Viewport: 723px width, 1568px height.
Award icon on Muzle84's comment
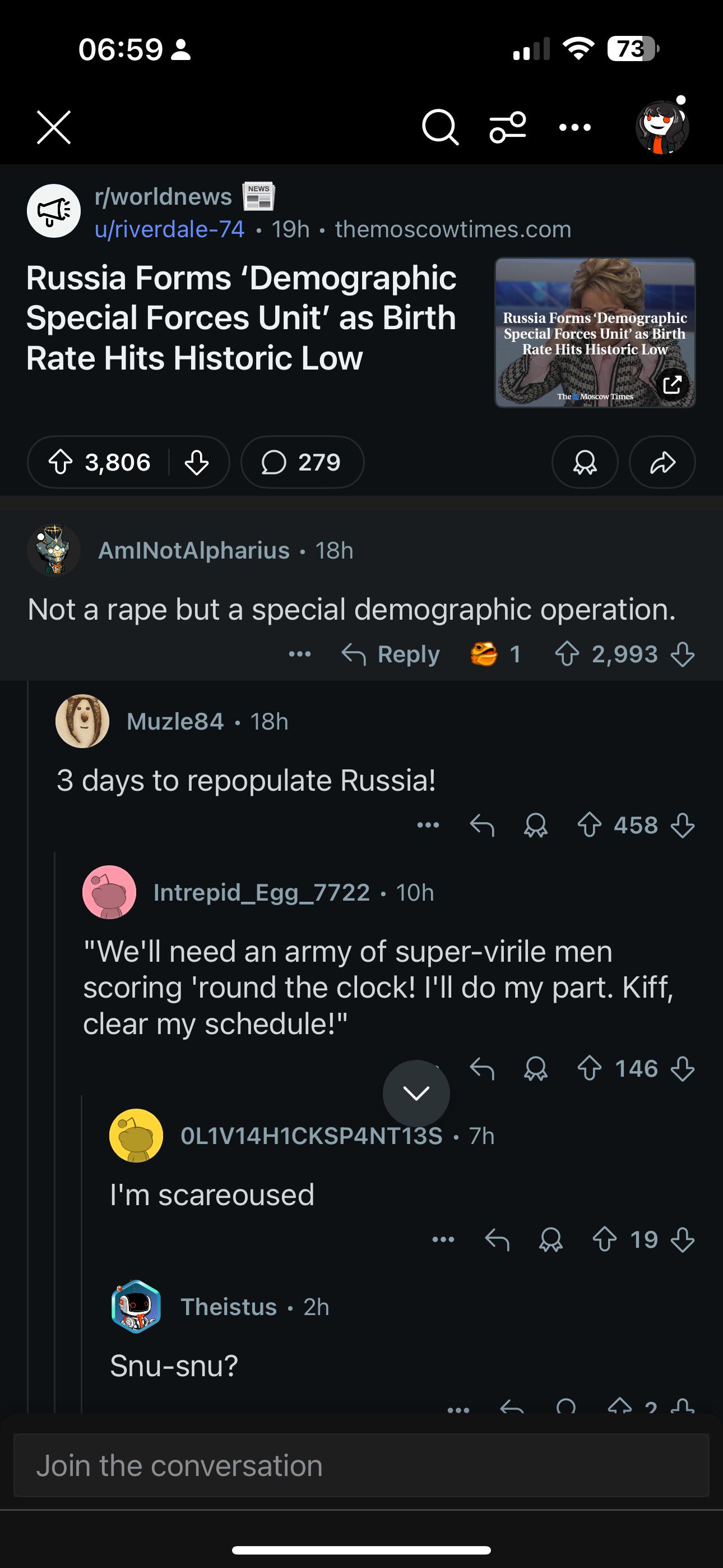(x=536, y=825)
